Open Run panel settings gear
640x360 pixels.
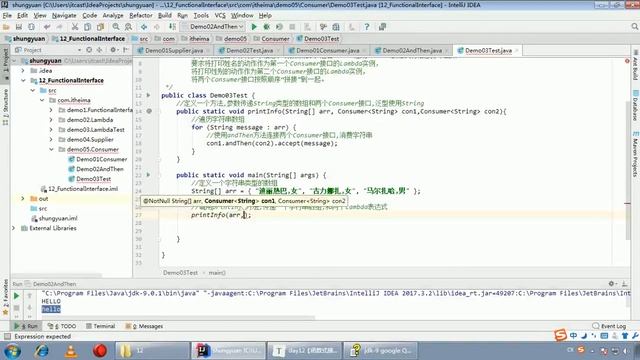(x=611, y=284)
